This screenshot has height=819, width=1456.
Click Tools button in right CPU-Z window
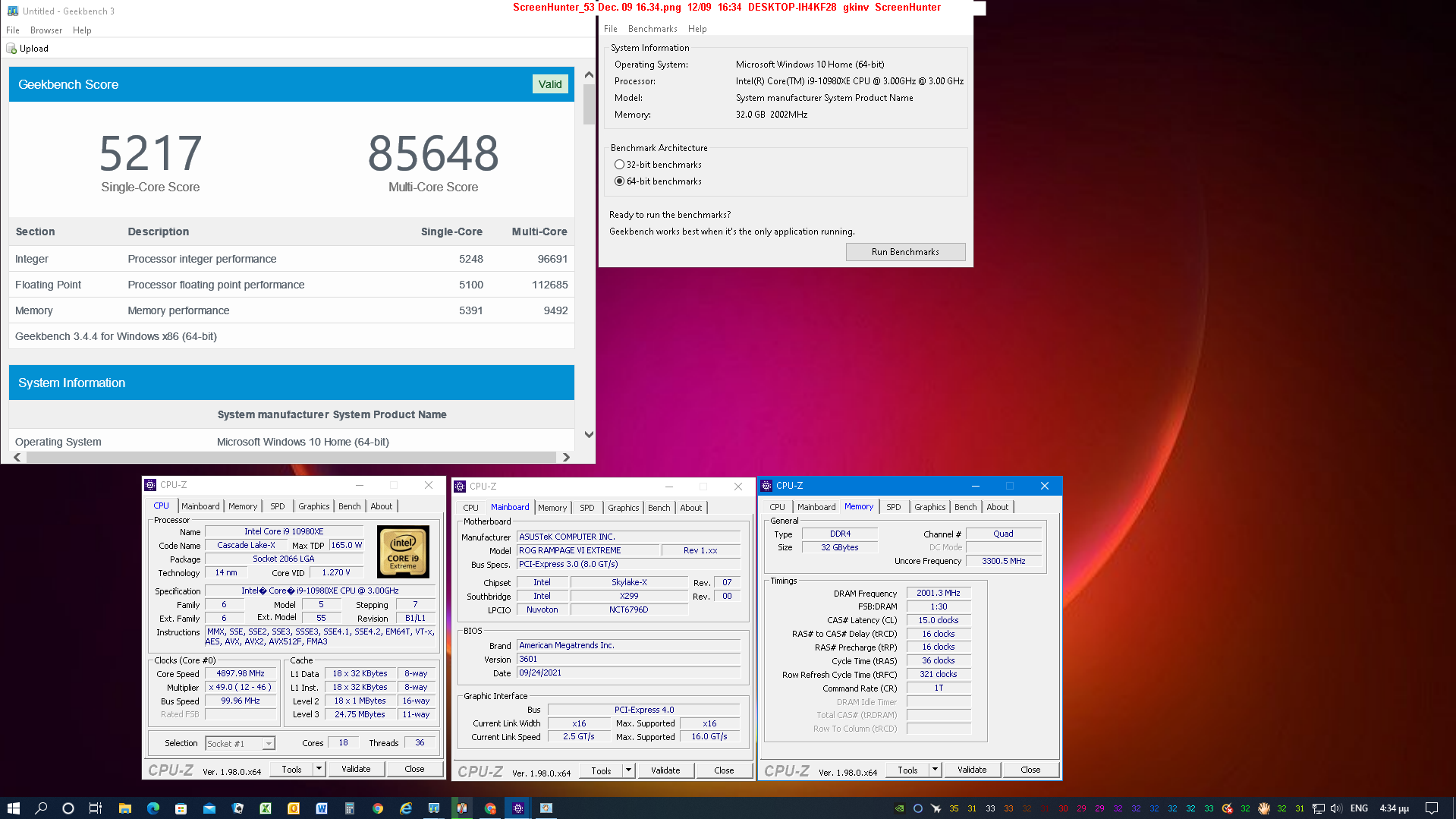(x=907, y=770)
